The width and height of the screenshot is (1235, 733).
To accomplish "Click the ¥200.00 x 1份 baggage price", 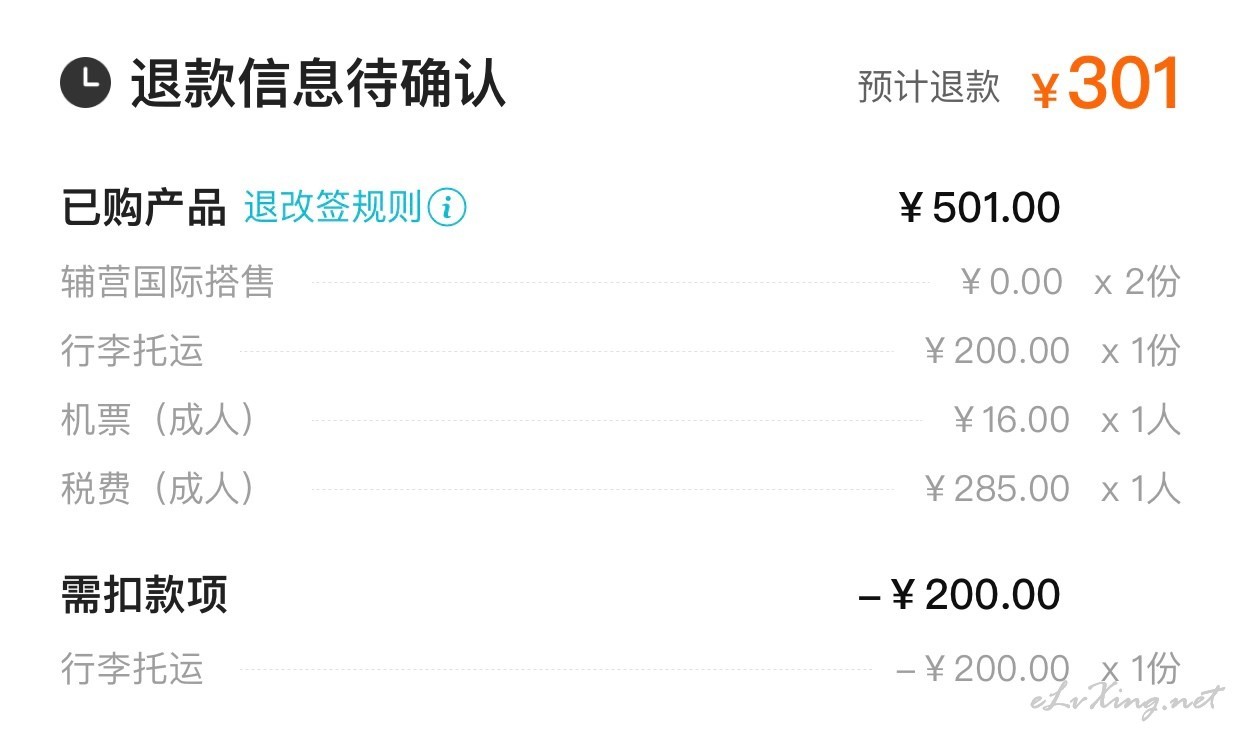I will (1052, 351).
